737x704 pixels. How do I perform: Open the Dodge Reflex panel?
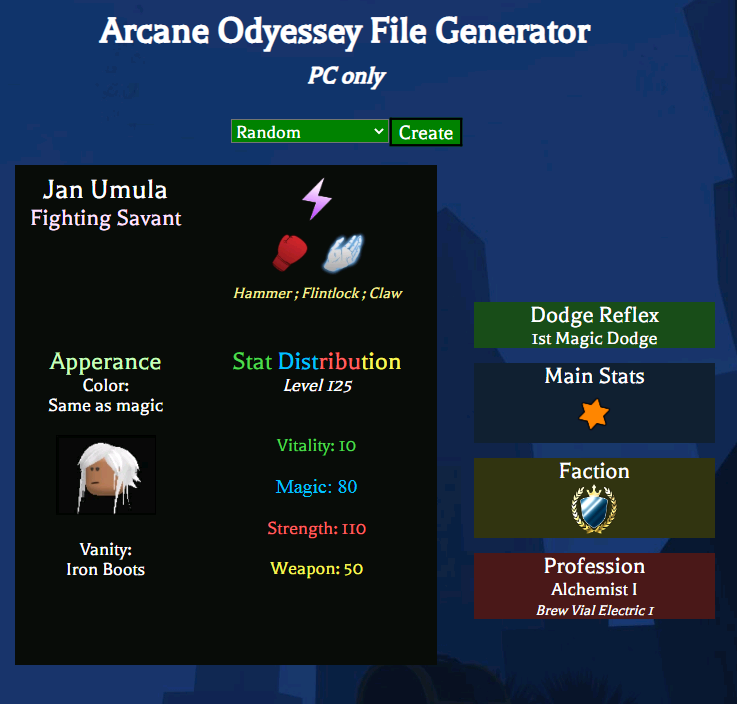pyautogui.click(x=594, y=325)
